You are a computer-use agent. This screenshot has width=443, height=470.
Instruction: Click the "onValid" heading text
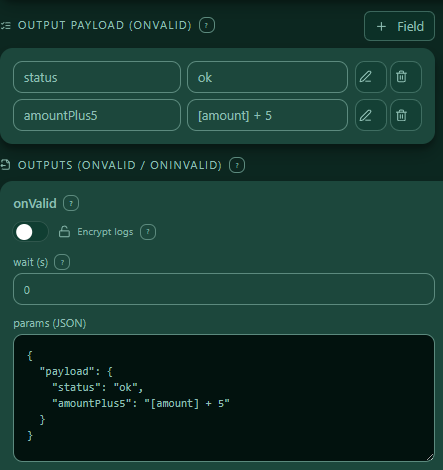click(x=35, y=203)
